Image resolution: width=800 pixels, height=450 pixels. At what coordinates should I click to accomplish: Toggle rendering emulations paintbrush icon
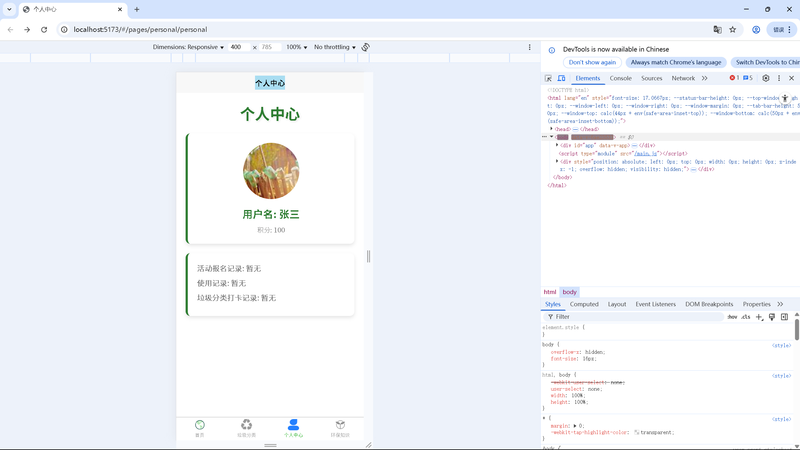pos(772,317)
